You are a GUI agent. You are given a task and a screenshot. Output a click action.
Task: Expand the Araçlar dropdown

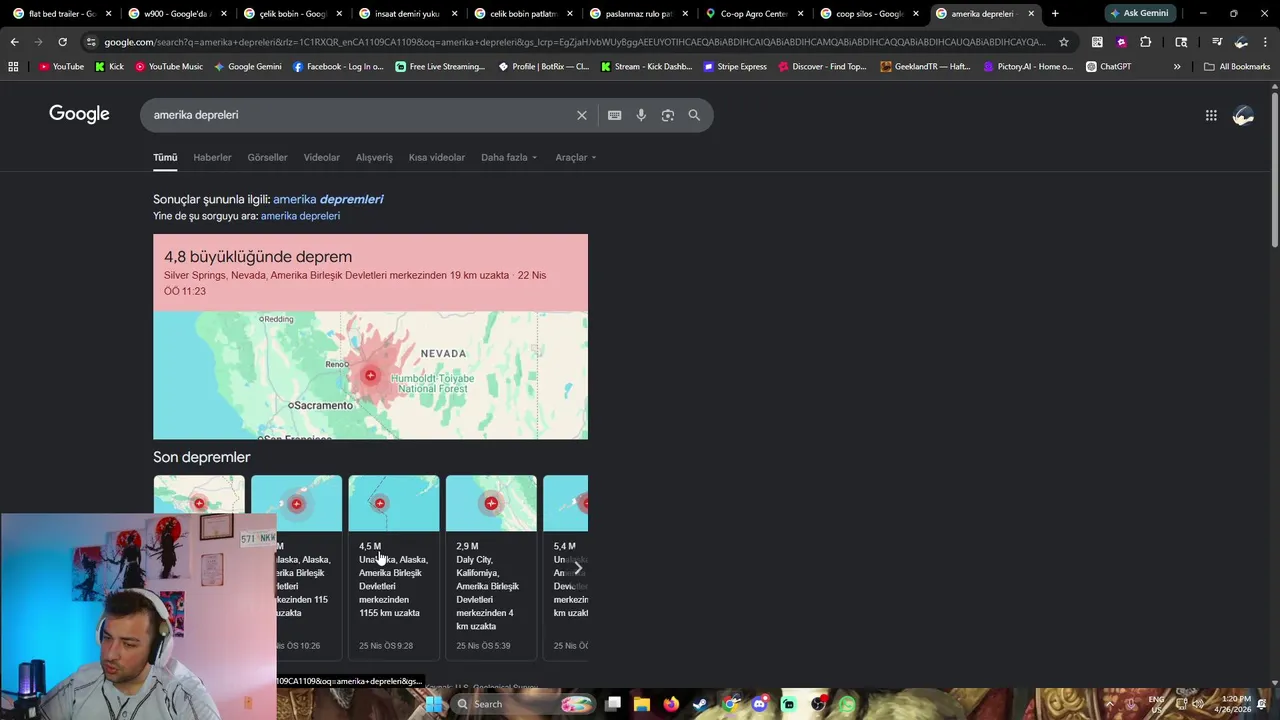(576, 157)
